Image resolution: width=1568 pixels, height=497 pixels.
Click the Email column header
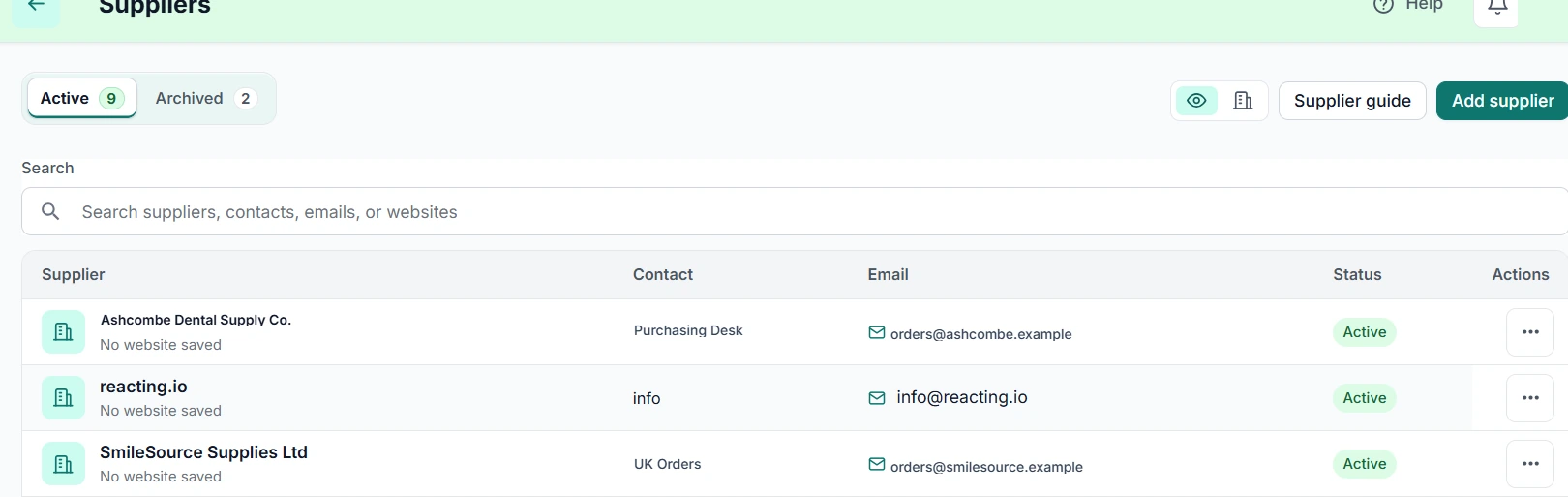click(888, 274)
